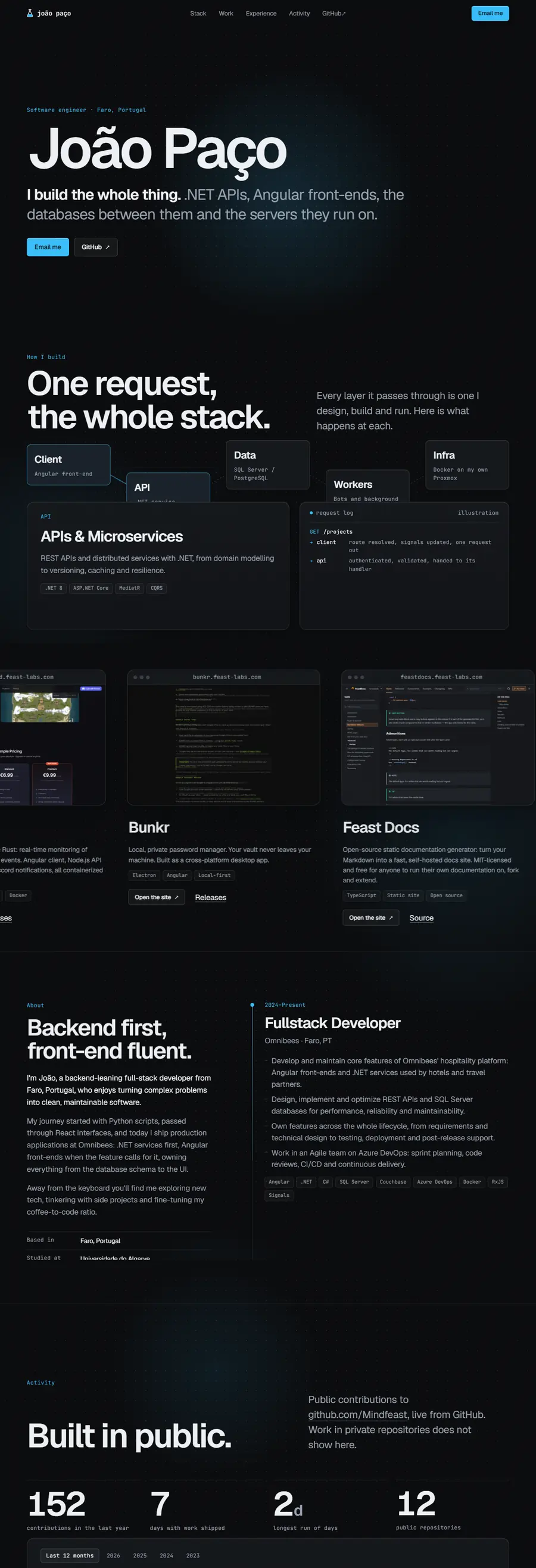Viewport: 536px width, 1568px height.
Task: Select the Last 12 months filter
Action: [70, 1555]
